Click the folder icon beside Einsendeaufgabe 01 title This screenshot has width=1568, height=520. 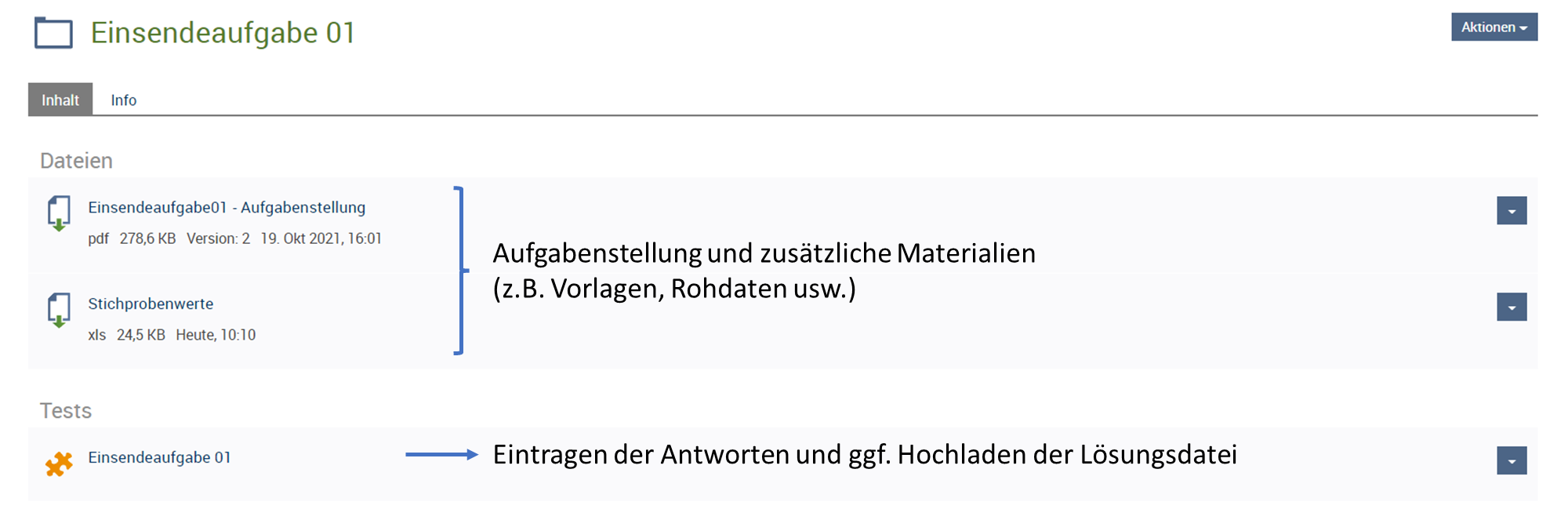coord(53,33)
